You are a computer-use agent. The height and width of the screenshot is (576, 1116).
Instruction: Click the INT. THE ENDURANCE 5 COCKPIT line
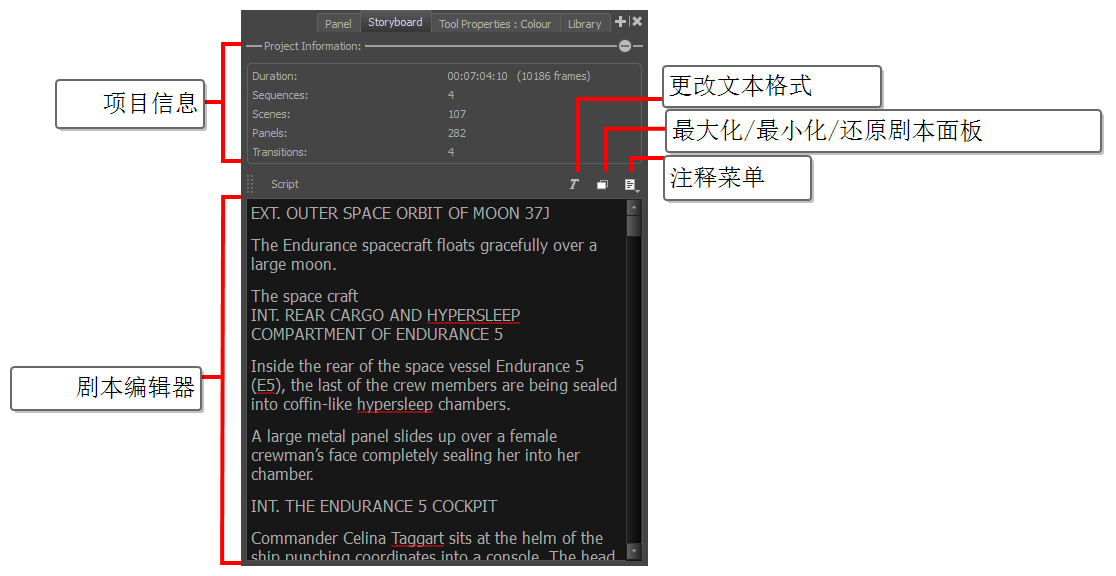tap(374, 506)
